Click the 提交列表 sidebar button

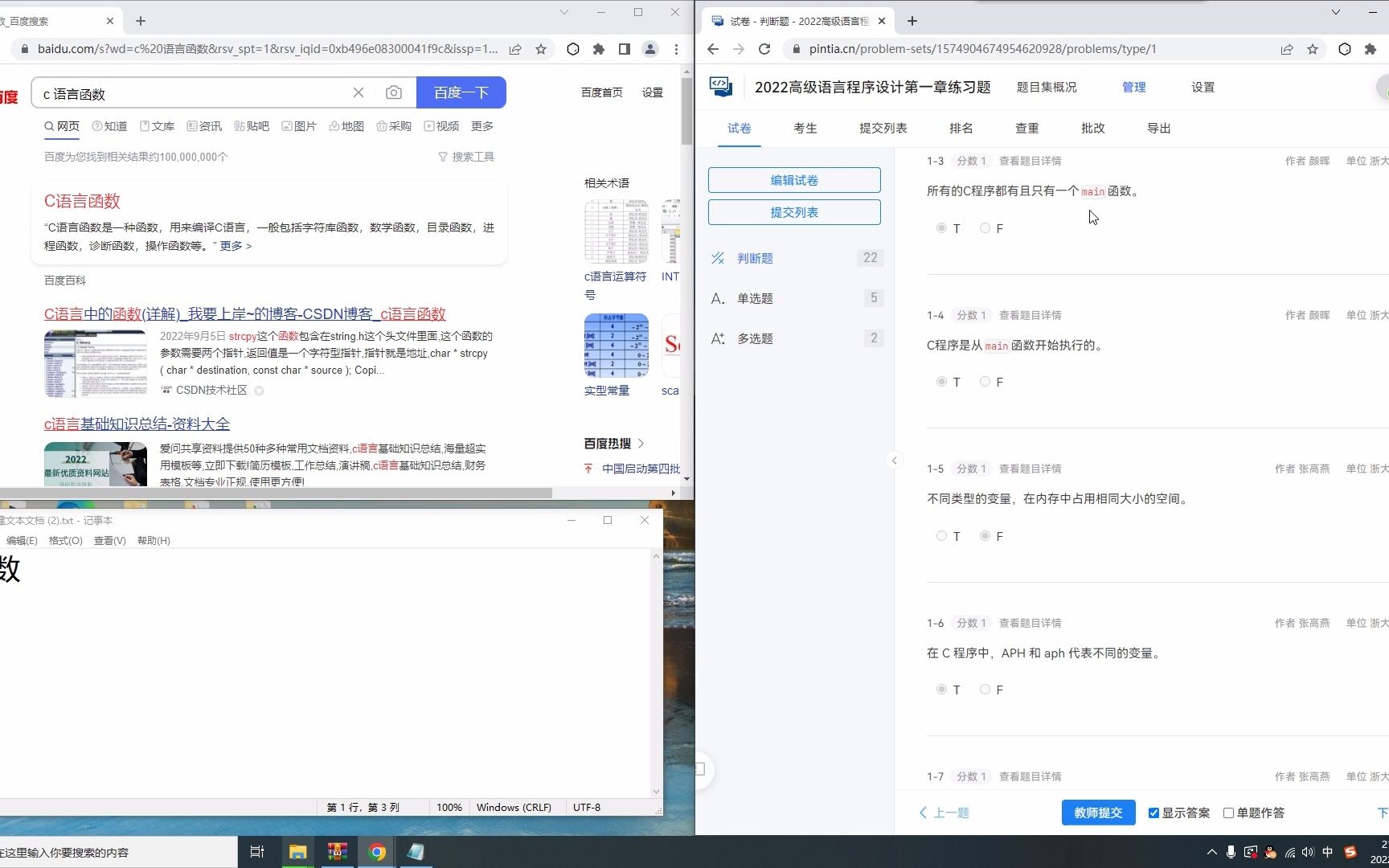[x=794, y=212]
